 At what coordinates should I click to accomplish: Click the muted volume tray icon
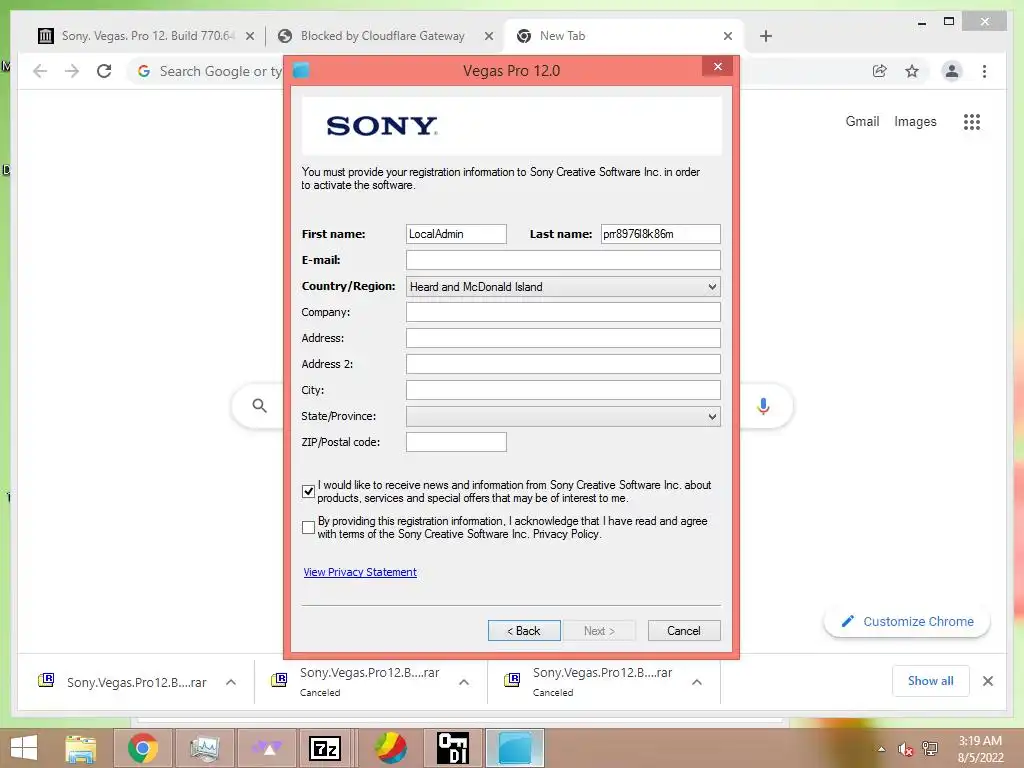click(x=905, y=749)
